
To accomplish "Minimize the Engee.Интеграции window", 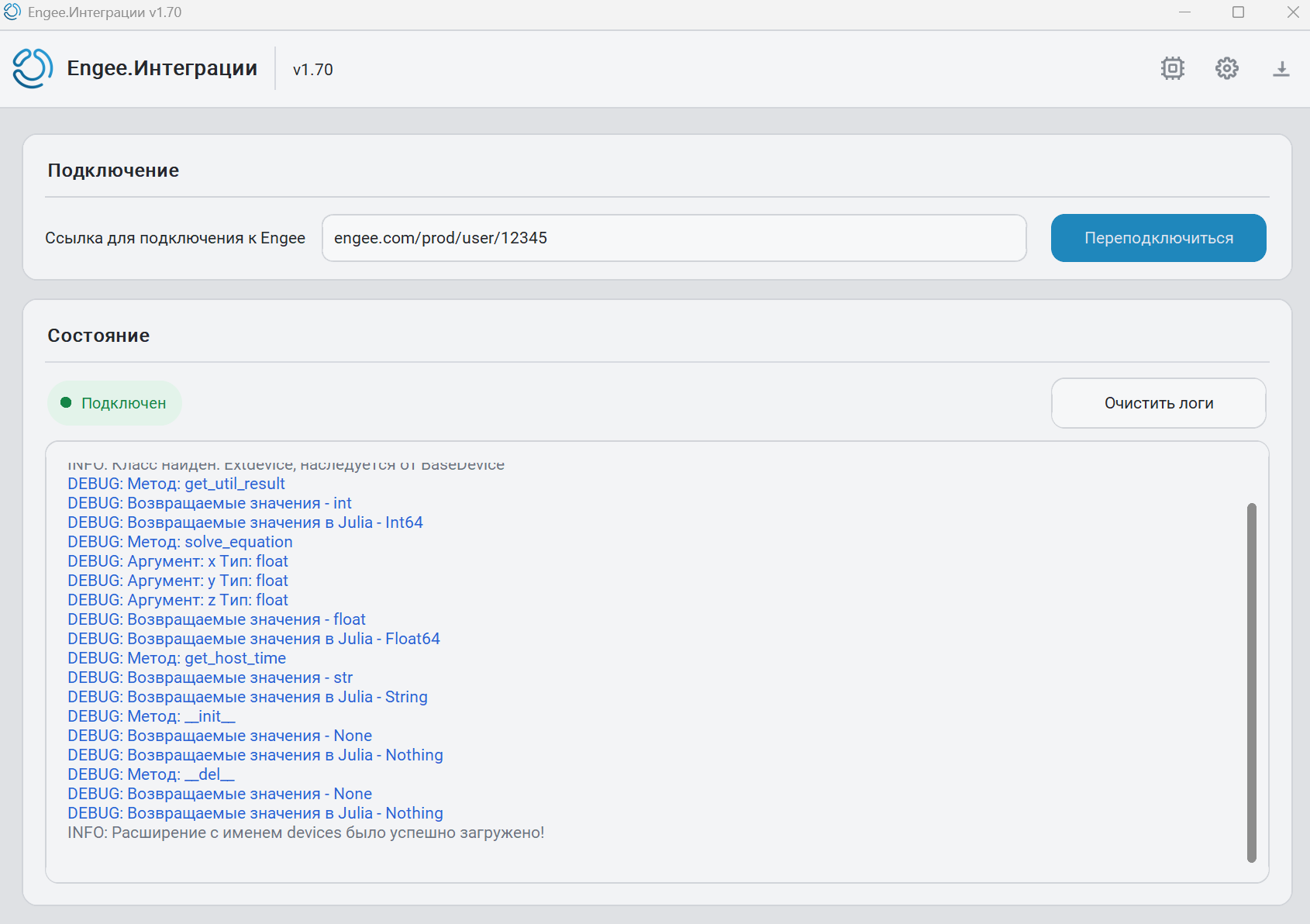I will [1184, 12].
